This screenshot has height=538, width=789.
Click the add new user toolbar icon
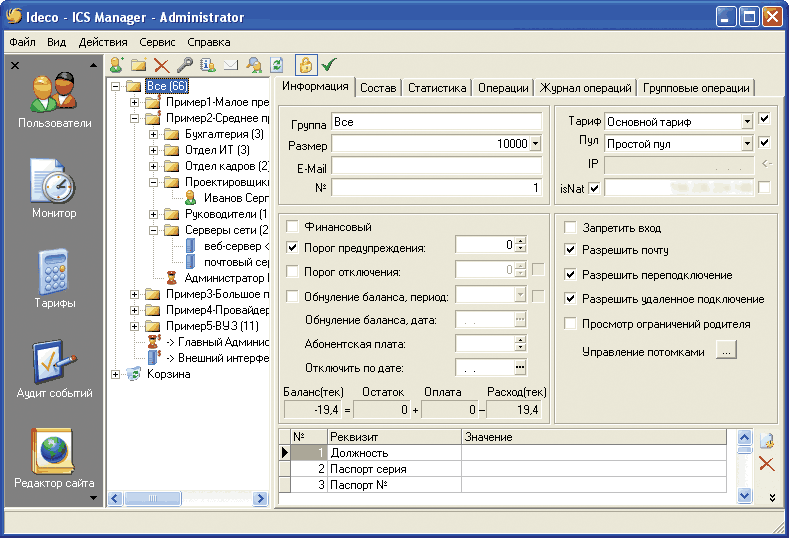tap(117, 65)
